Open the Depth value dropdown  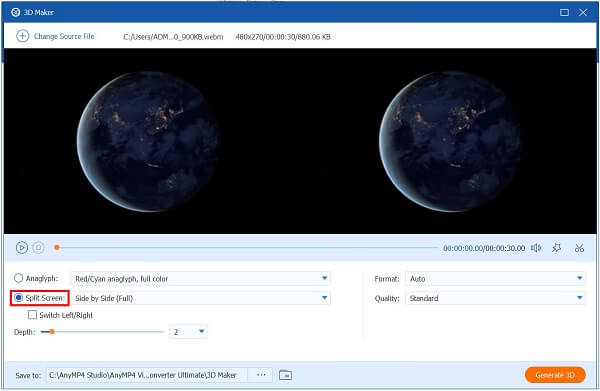(188, 332)
